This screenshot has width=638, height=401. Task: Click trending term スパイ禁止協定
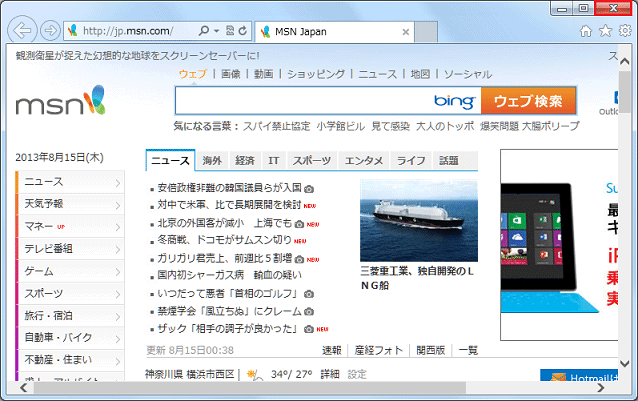tap(276, 126)
